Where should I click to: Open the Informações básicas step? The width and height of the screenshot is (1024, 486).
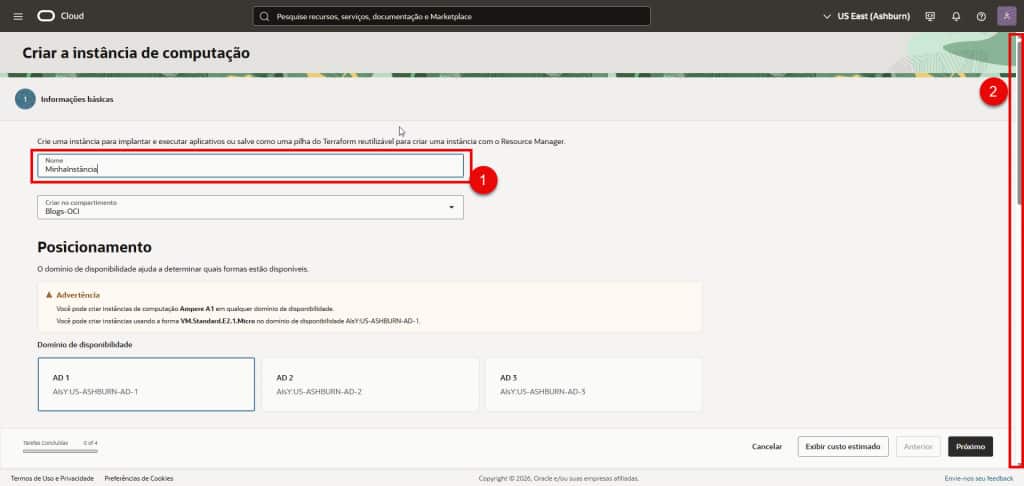77,100
